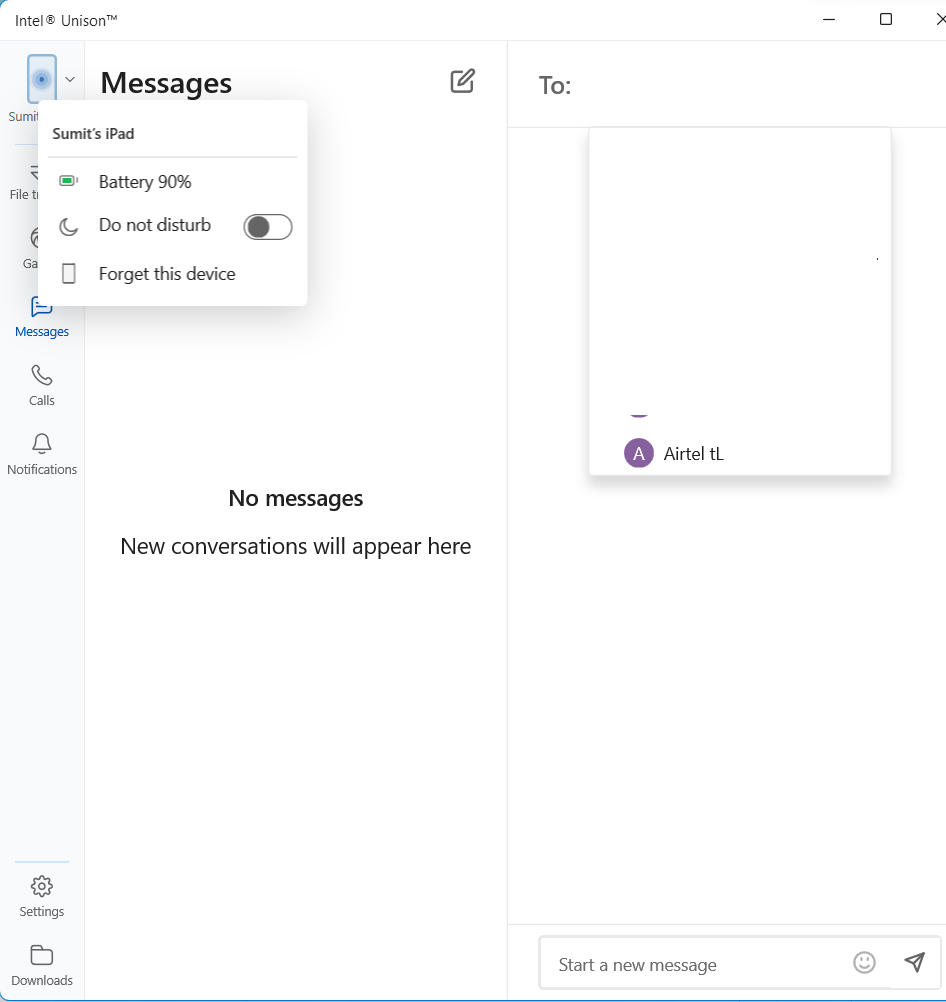This screenshot has width=946, height=1002.
Task: Open the Notifications tab
Action: point(42,454)
